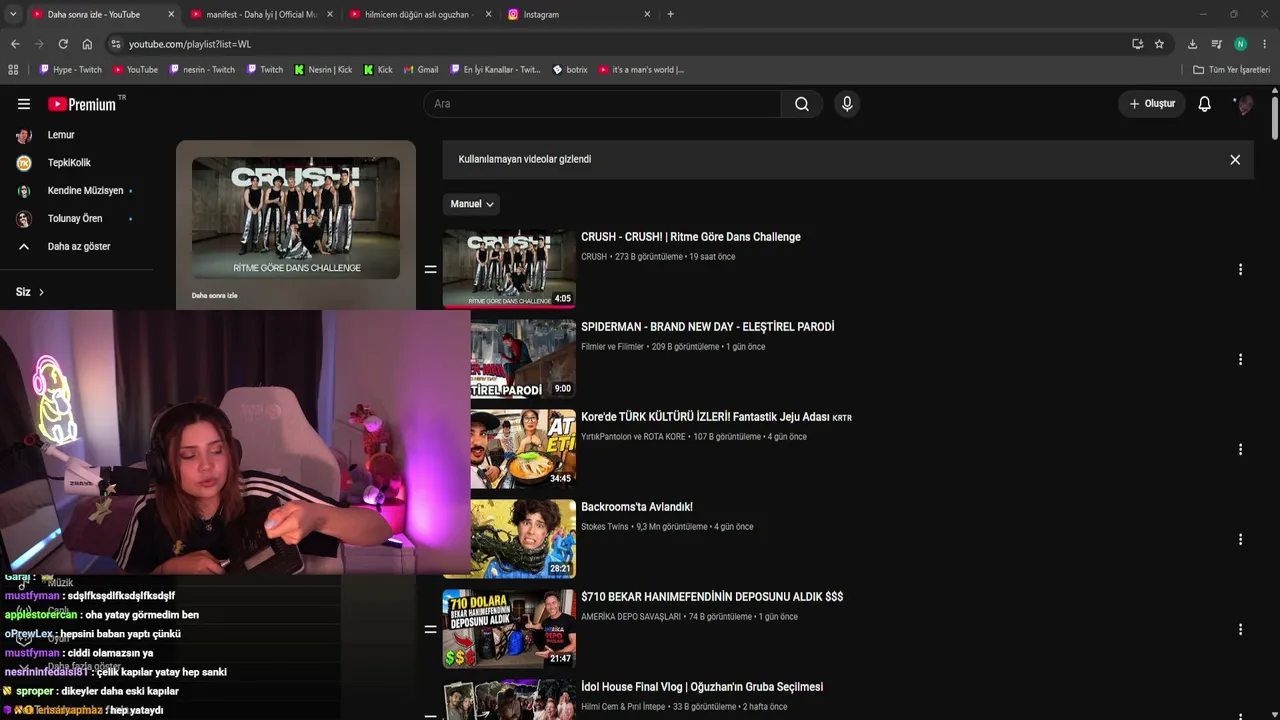The height and width of the screenshot is (720, 1280).
Task: Open site info icon in address bar
Action: pyautogui.click(x=116, y=44)
